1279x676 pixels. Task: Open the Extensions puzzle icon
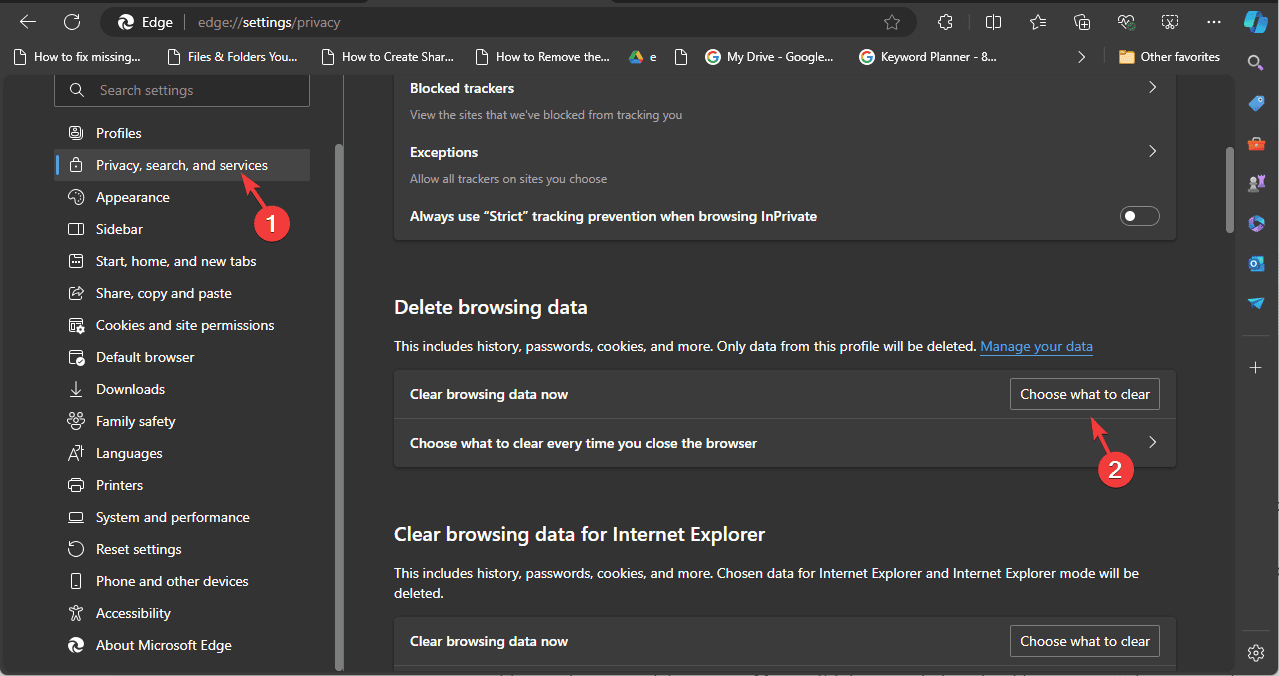(x=945, y=22)
